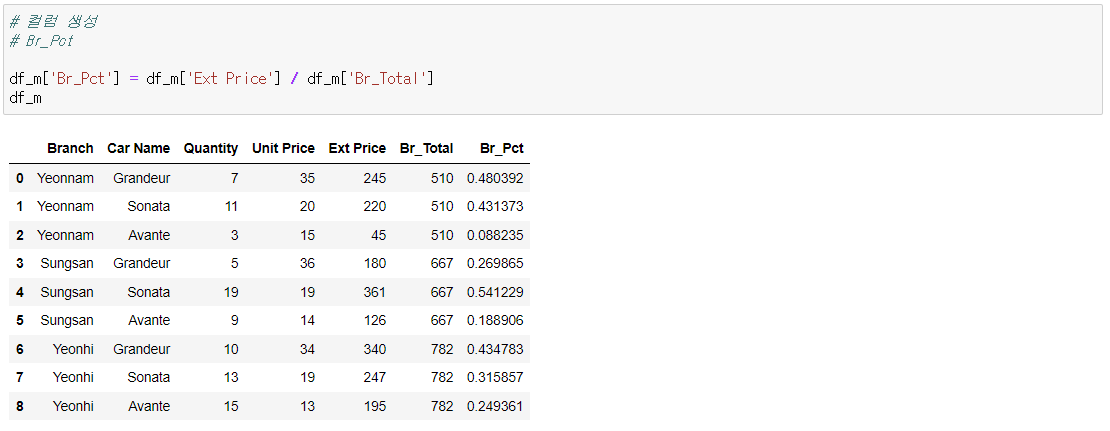The image size is (1110, 431).
Task: Click Br_Pct value 0.315857
Action: (496, 378)
